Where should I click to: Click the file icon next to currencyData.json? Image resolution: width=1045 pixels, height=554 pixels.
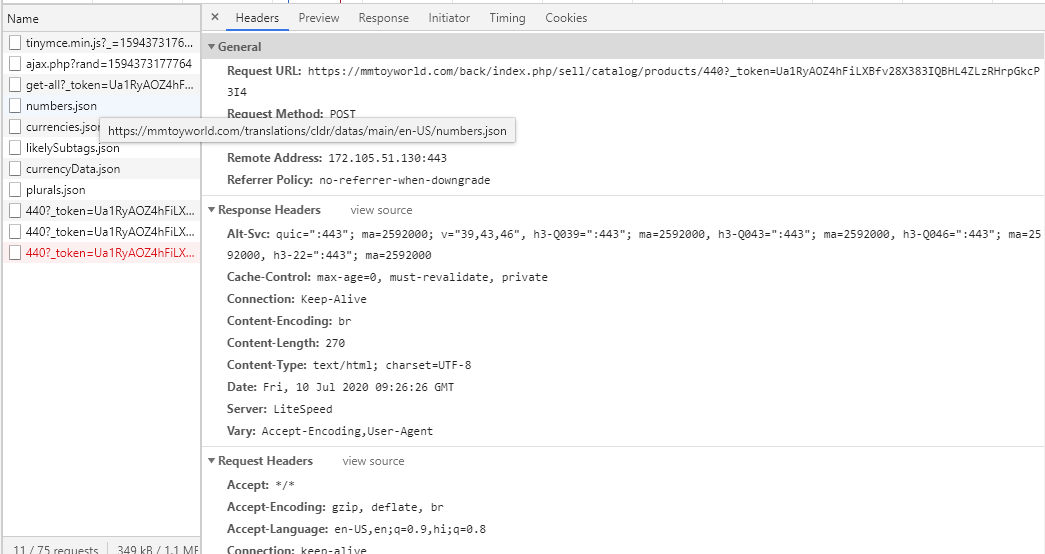[x=15, y=169]
